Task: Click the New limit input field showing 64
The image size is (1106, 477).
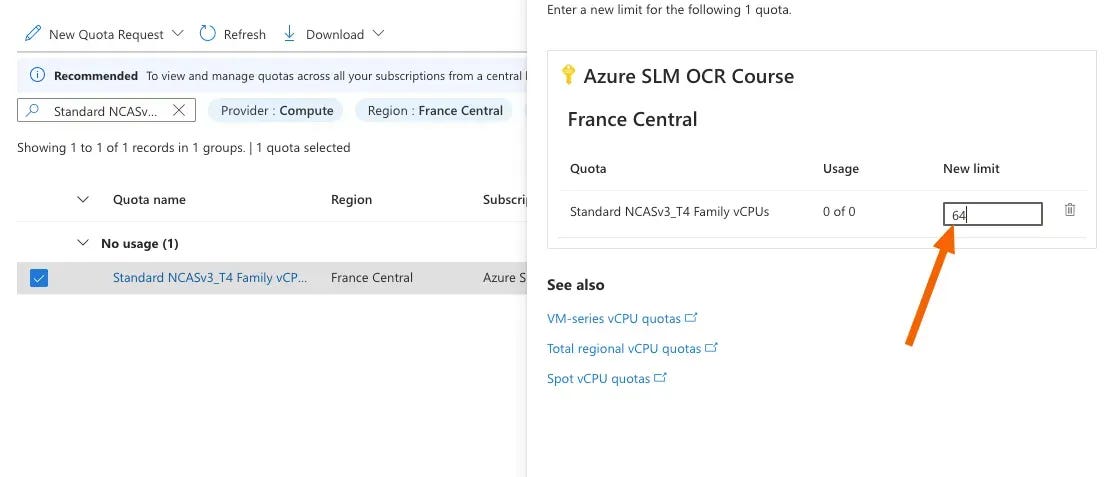Action: pyautogui.click(x=992, y=214)
